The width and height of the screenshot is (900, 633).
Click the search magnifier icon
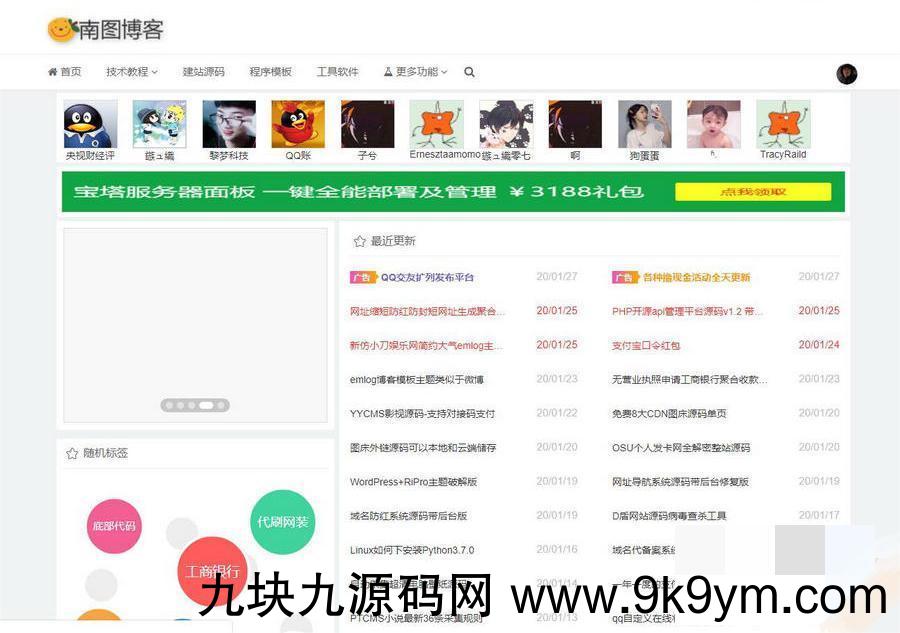tap(470, 72)
